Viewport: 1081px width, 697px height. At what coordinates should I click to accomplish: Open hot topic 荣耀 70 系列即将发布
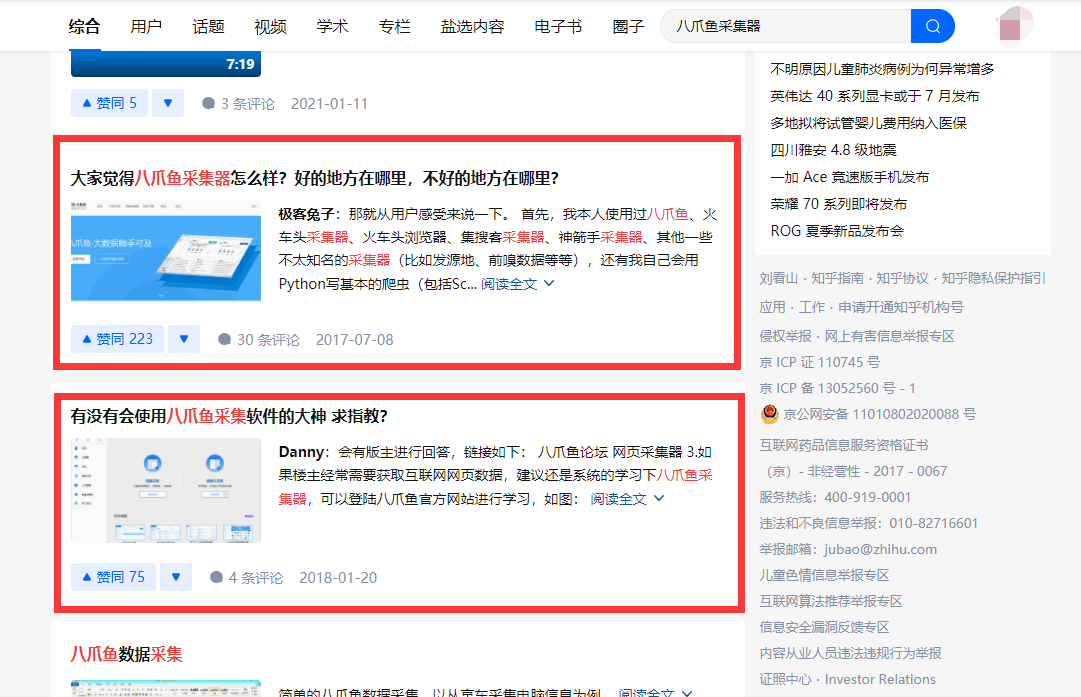pos(838,203)
